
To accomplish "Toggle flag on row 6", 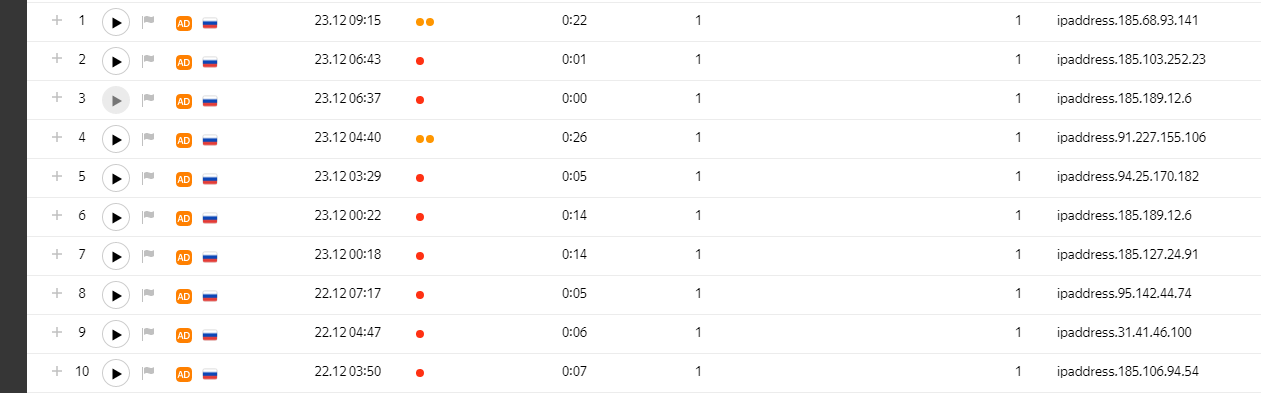I will [148, 216].
